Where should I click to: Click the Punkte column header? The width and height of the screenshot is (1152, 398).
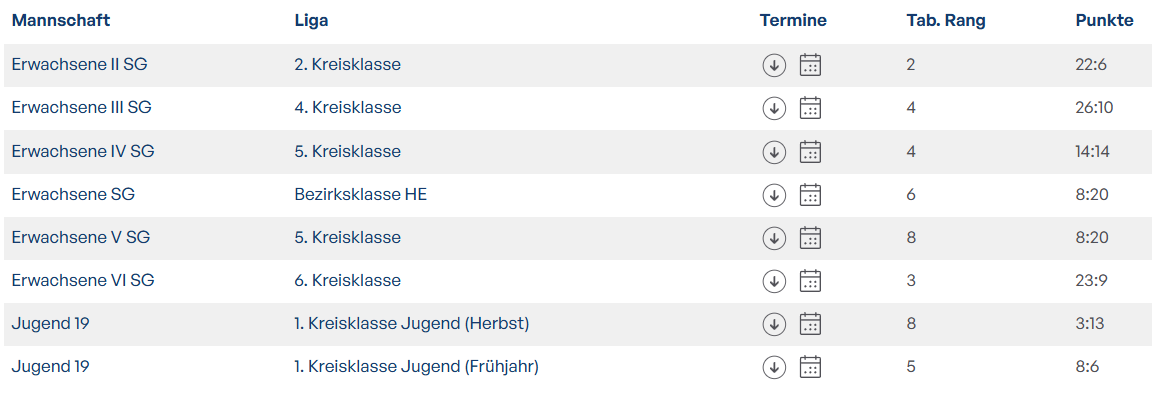click(1104, 21)
